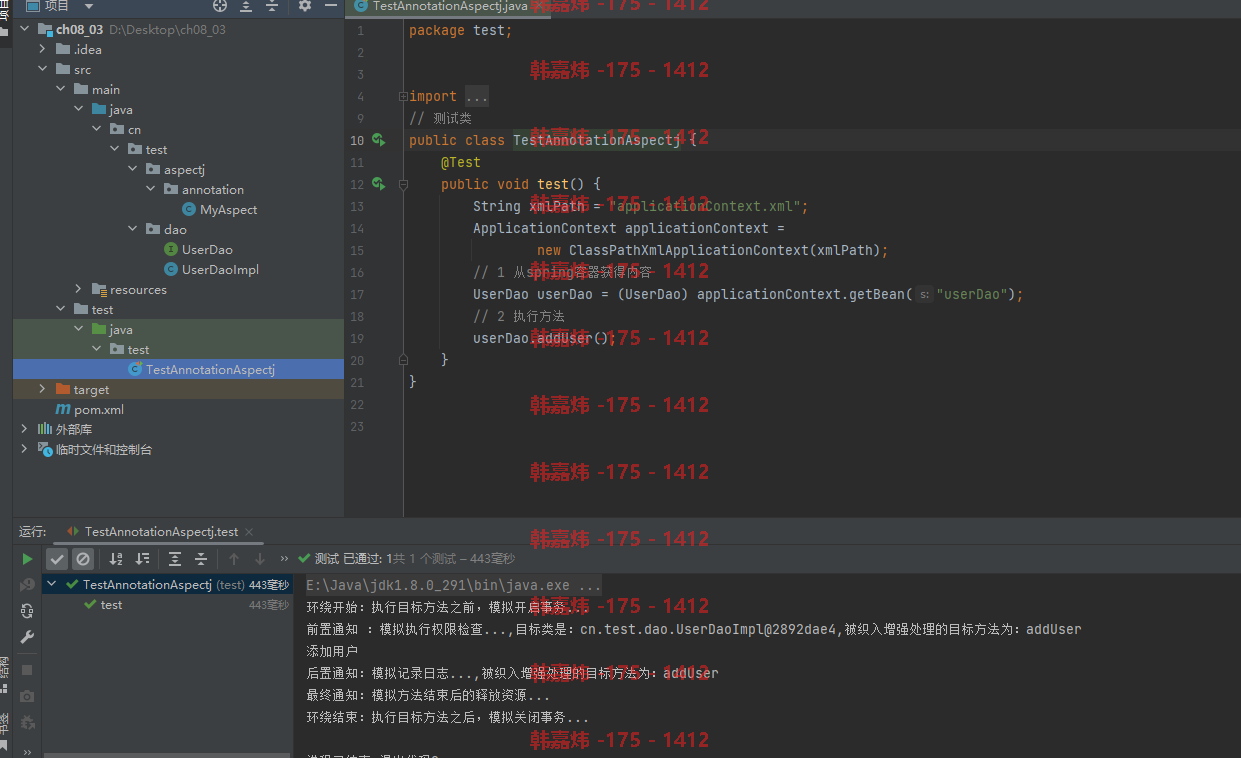Toggle show ignored tests button
Screen dimensions: 1241x758
tap(83, 559)
